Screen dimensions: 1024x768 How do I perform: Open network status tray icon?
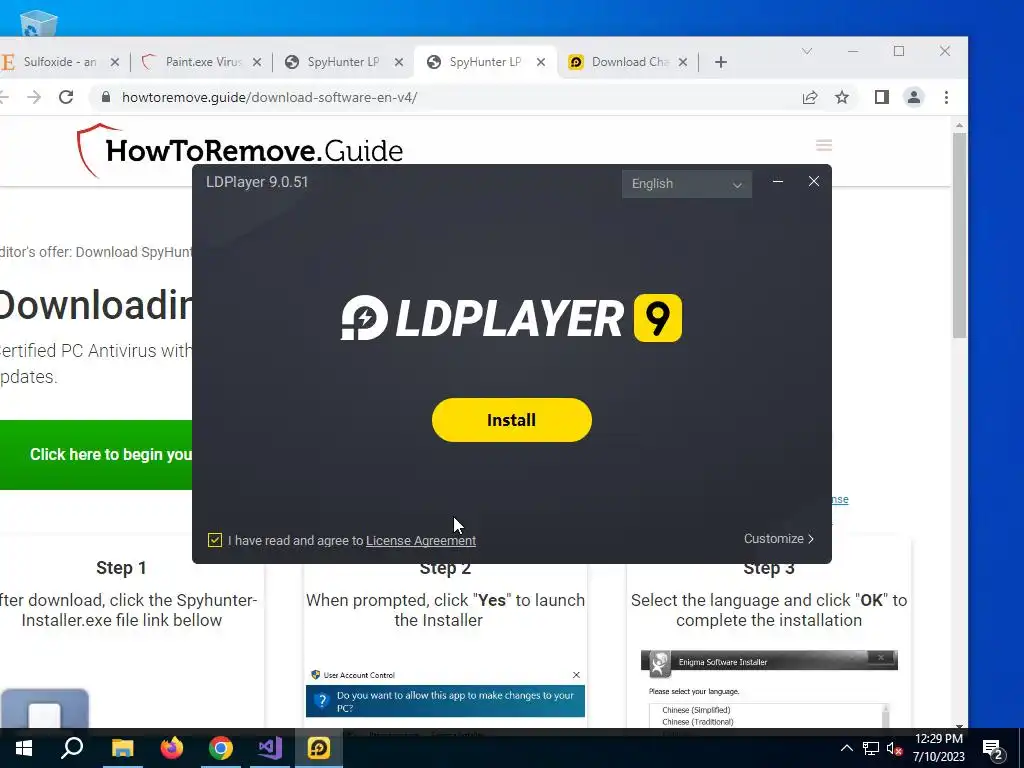coord(871,748)
